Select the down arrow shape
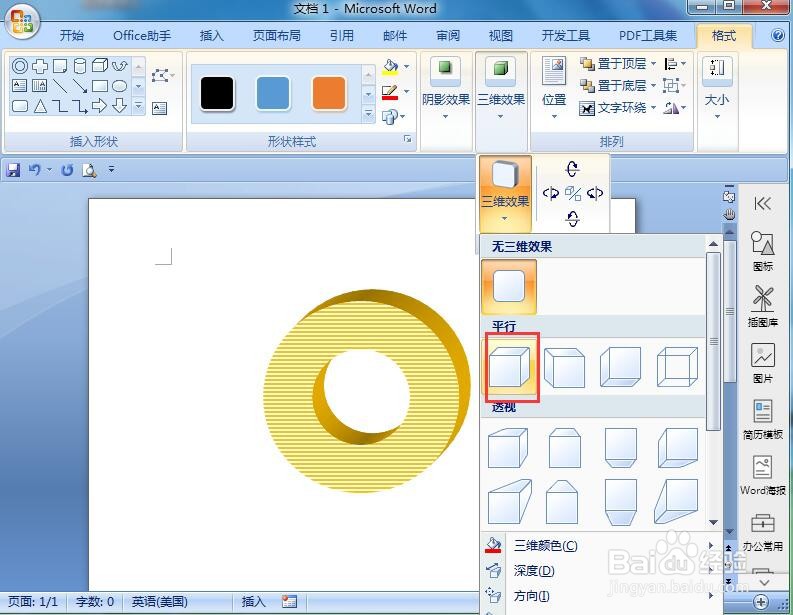 (119, 106)
